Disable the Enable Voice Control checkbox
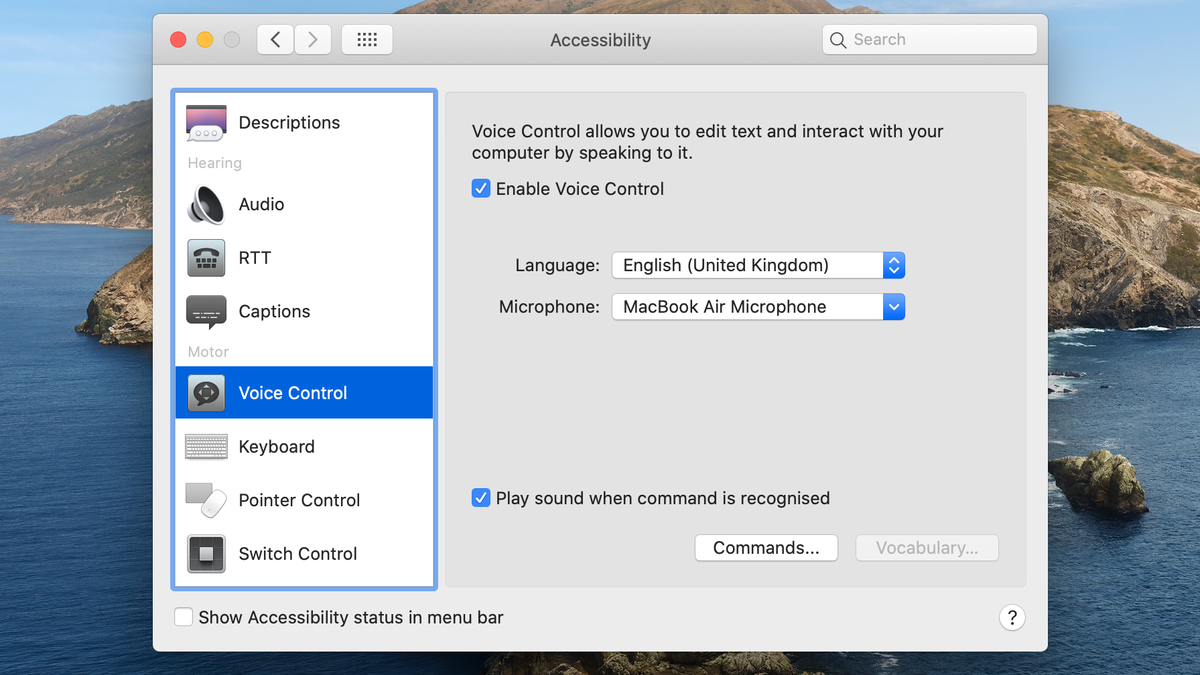Viewport: 1200px width, 675px height. tap(481, 188)
